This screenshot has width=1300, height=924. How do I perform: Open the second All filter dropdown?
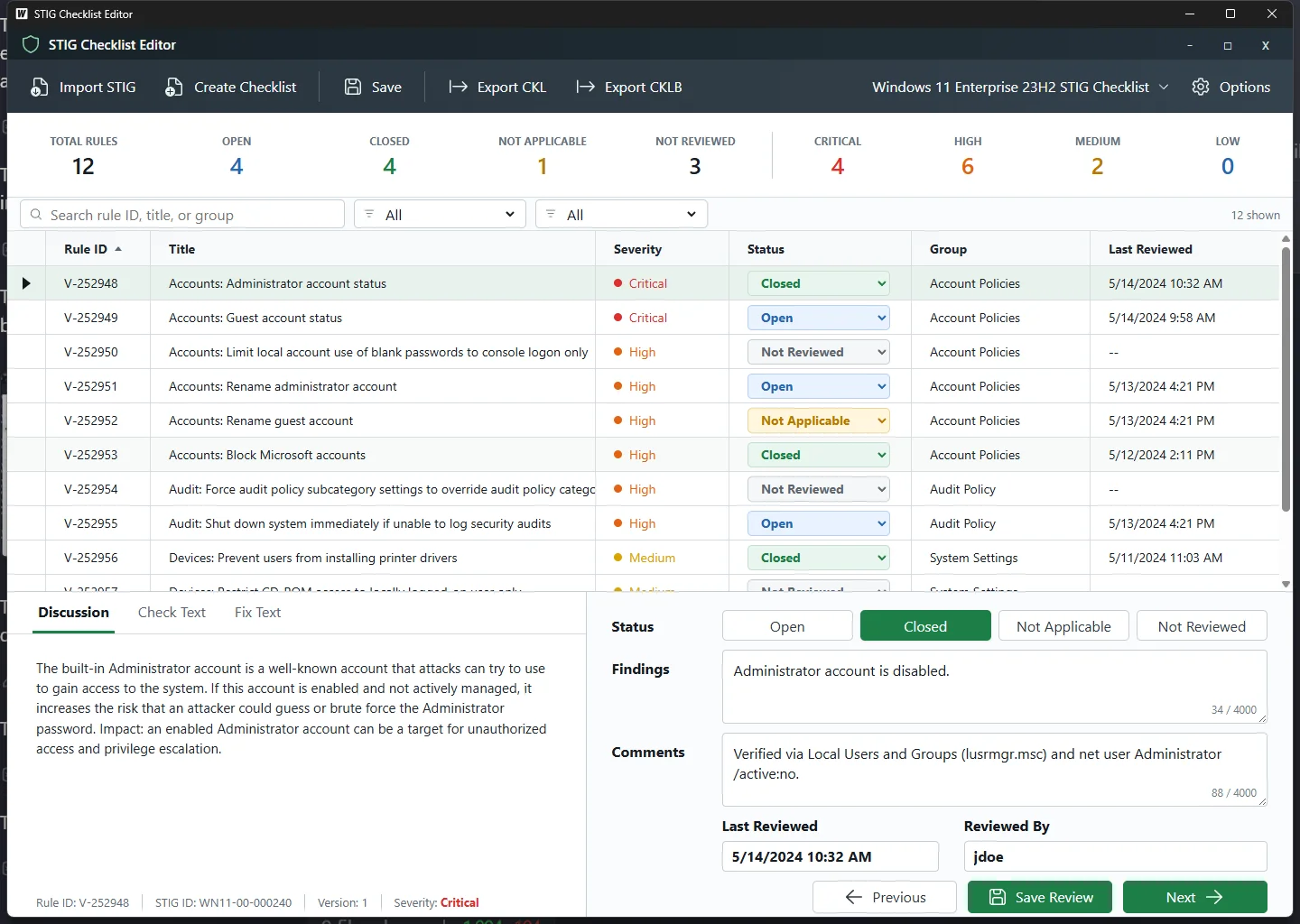(x=622, y=215)
